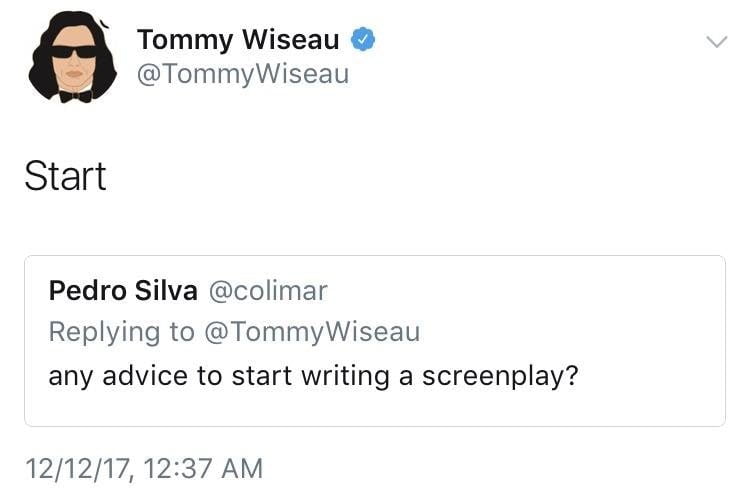Screen dimensions: 750x500
Task: Click the sunglasses on the avatar
Action: click(74, 50)
